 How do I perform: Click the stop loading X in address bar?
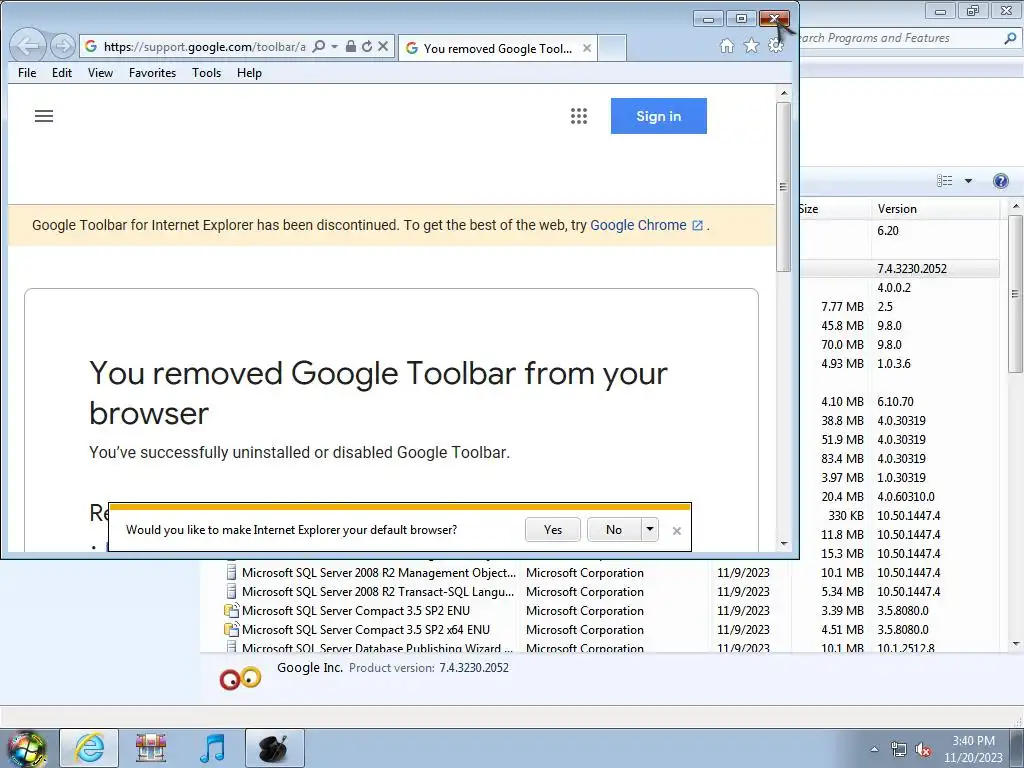click(x=383, y=46)
